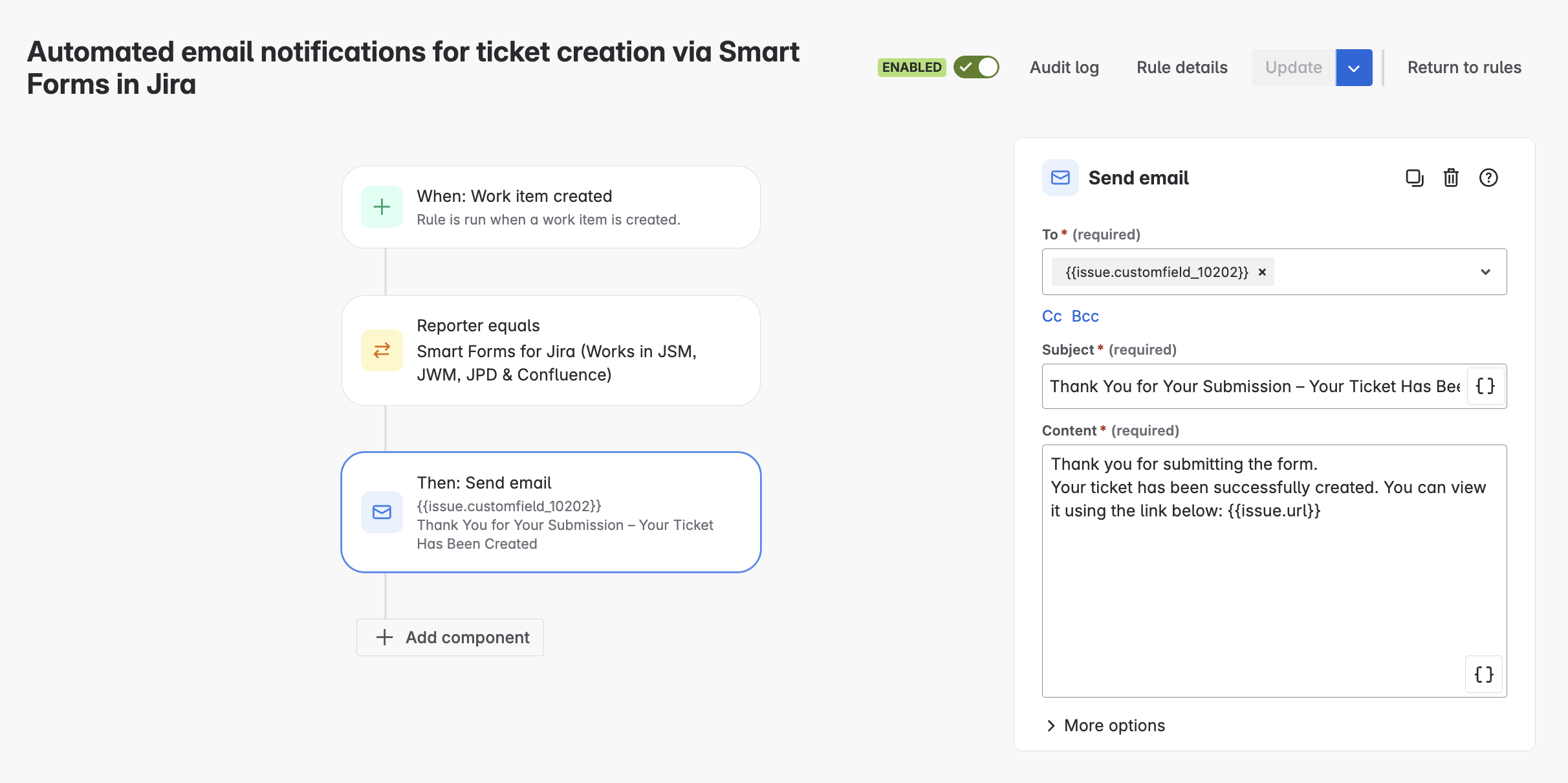Click smart value braces icon in Content box
This screenshot has width=1568, height=783.
pyautogui.click(x=1483, y=674)
